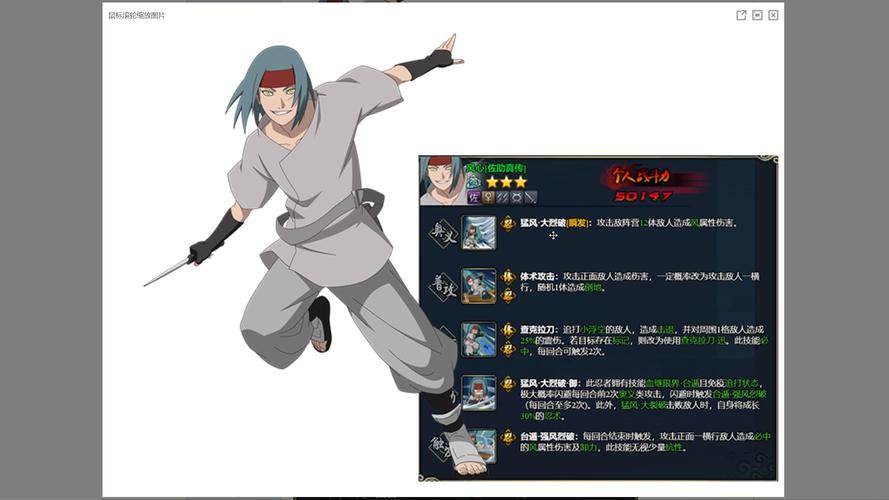Click the original-size view icon in header

pos(757,15)
